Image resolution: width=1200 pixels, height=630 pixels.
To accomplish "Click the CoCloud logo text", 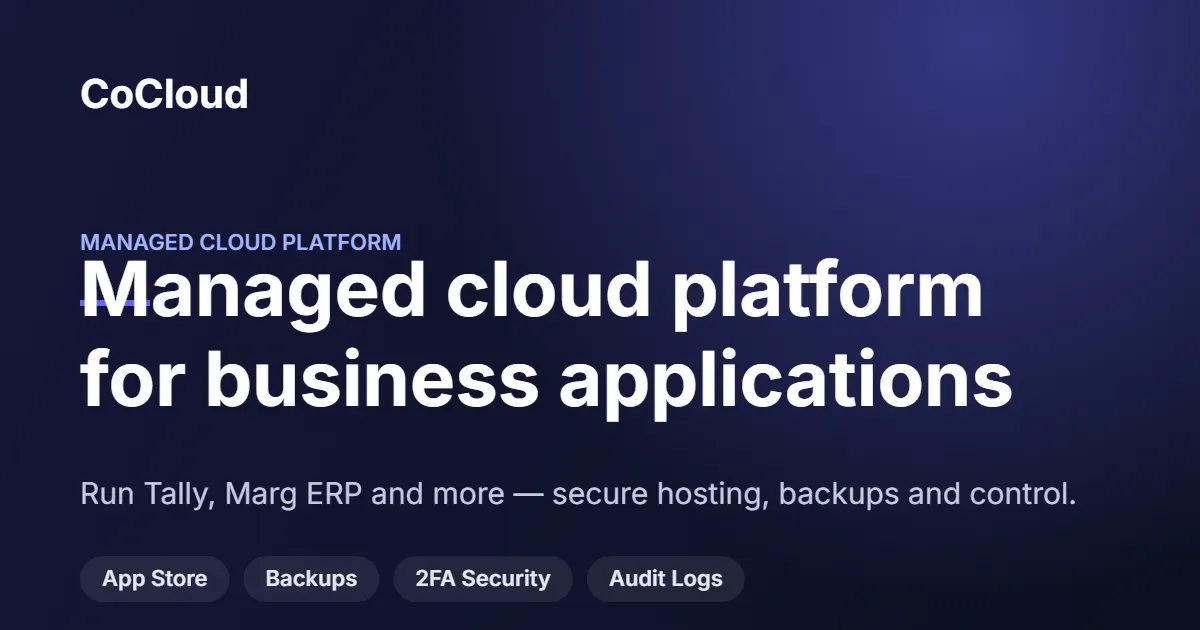I will coord(164,94).
